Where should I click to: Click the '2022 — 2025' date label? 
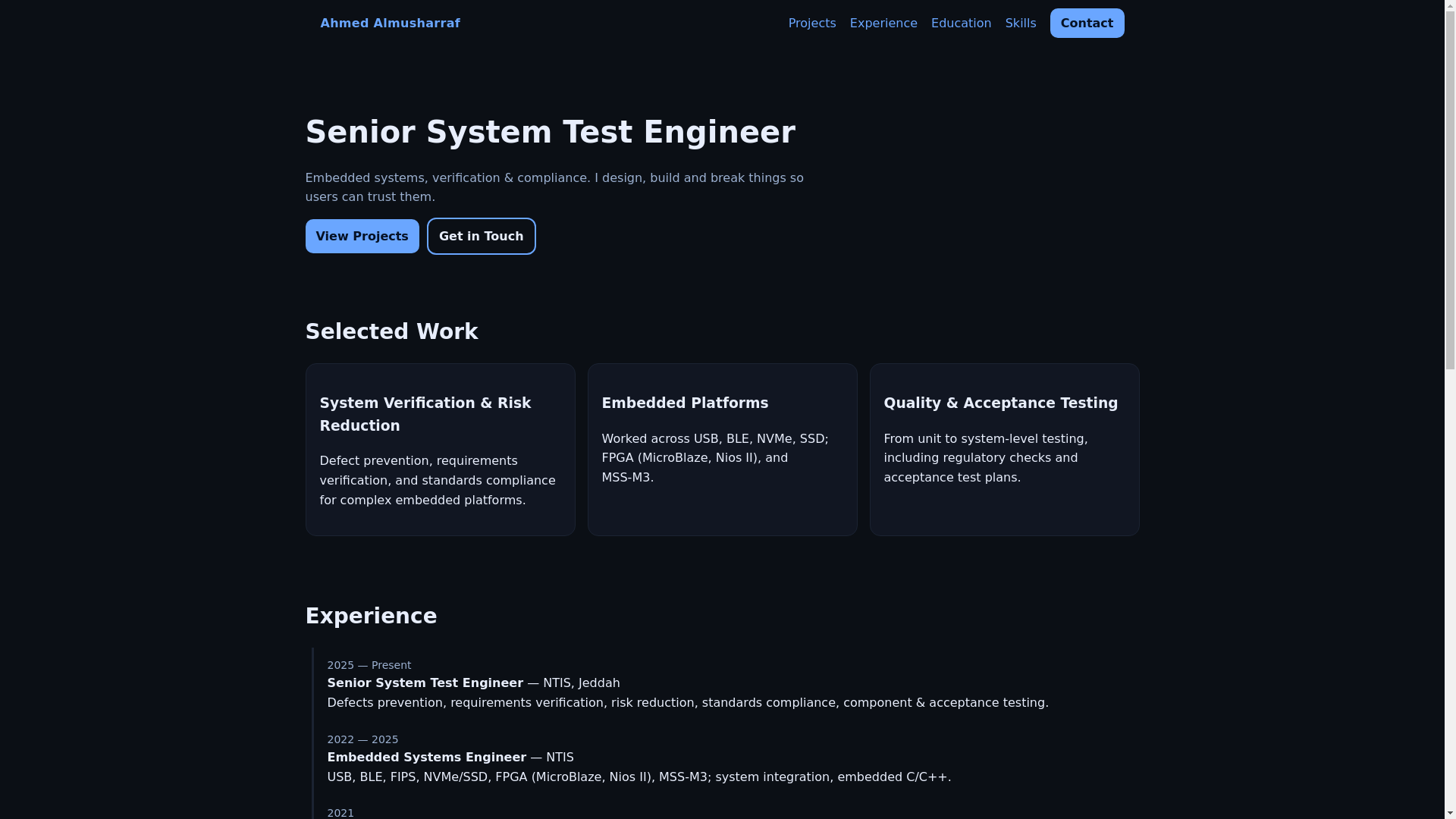(x=362, y=739)
